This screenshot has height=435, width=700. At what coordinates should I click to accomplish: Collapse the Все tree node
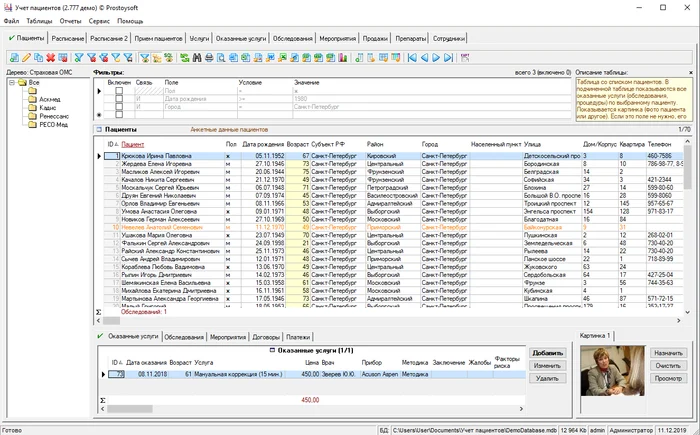click(x=12, y=83)
